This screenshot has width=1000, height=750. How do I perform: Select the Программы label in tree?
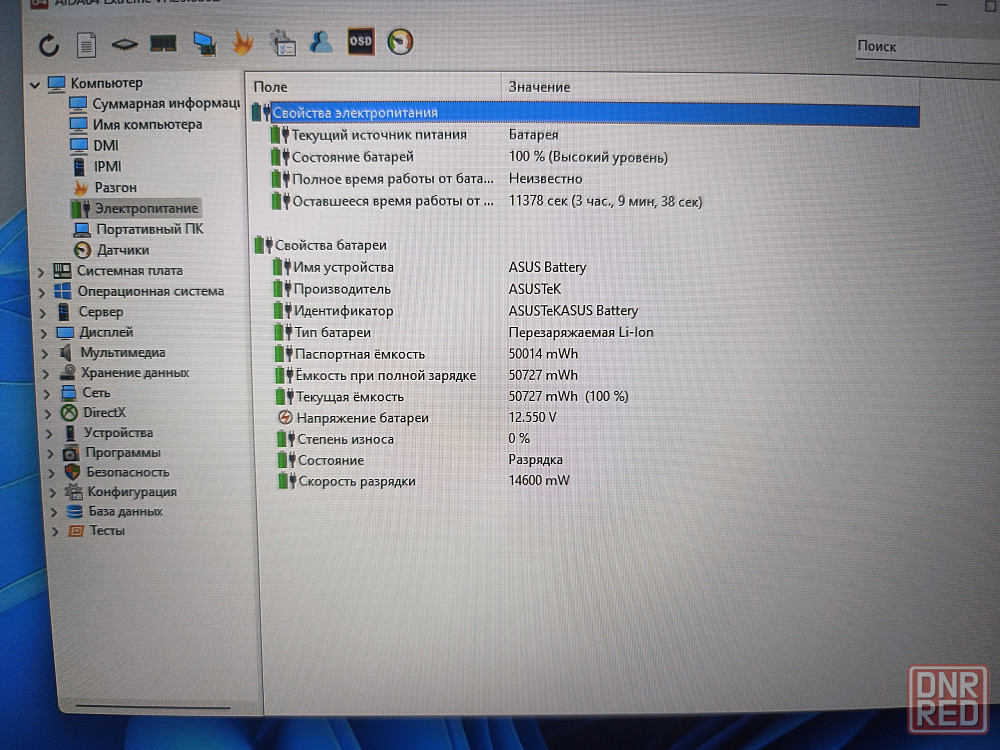click(123, 453)
